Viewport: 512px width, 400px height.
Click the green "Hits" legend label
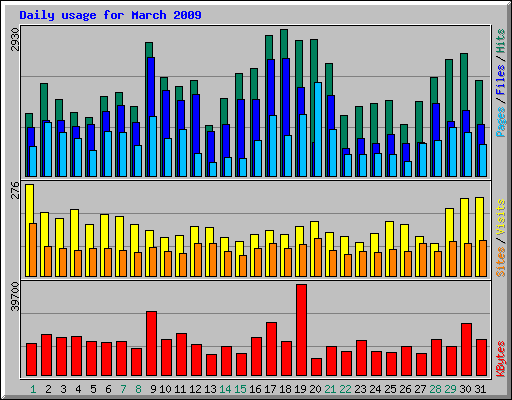(500, 41)
